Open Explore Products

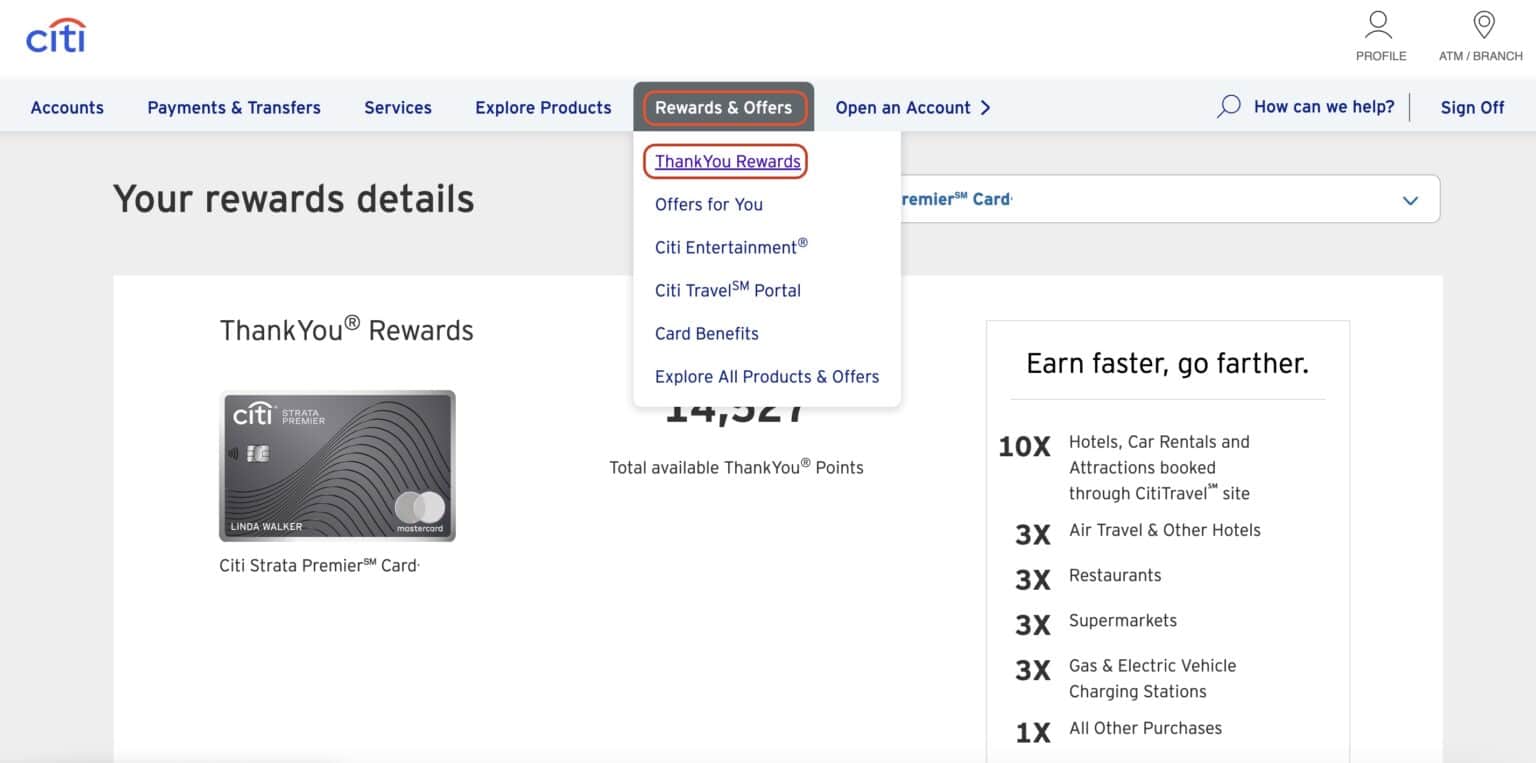point(542,107)
